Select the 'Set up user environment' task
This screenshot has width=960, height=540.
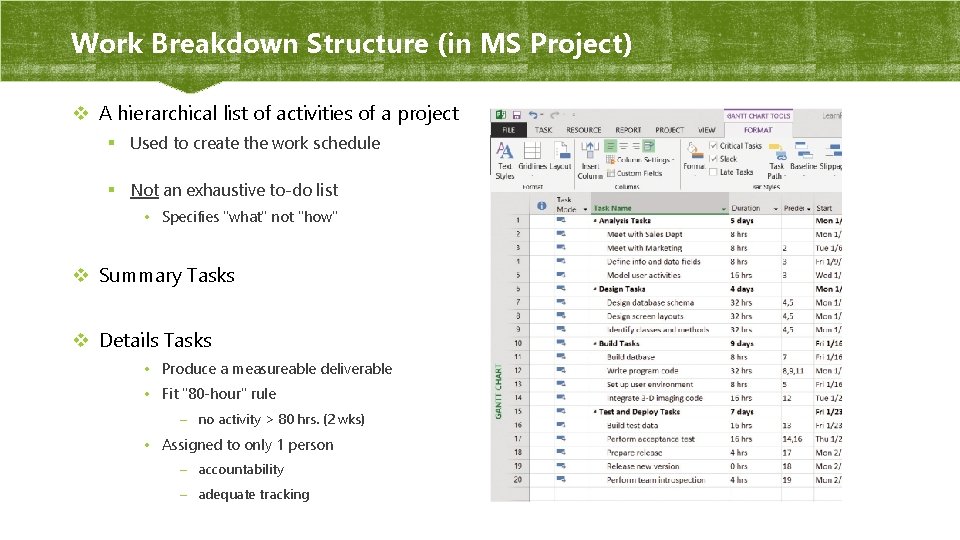[x=650, y=384]
